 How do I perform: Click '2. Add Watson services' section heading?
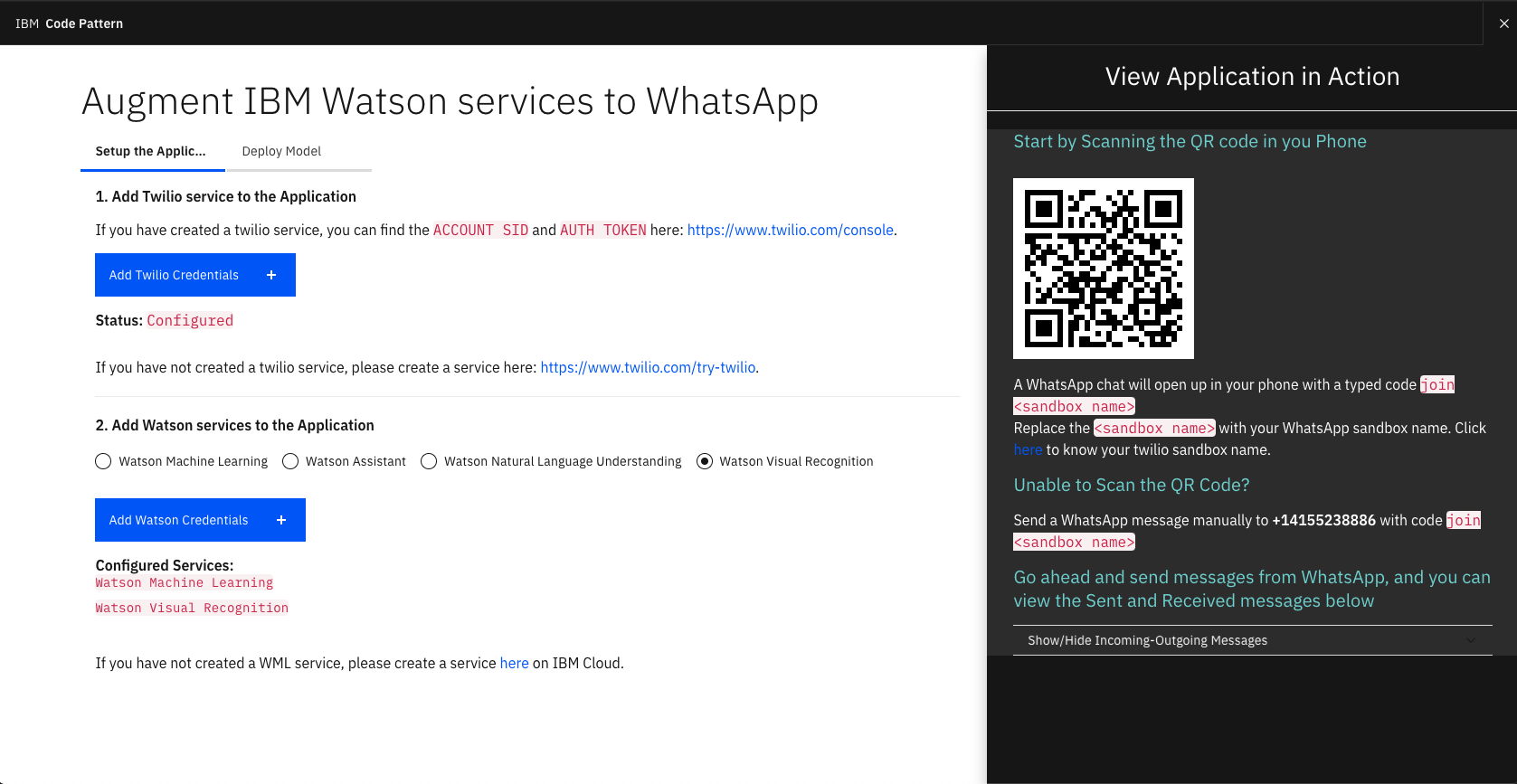tap(234, 425)
